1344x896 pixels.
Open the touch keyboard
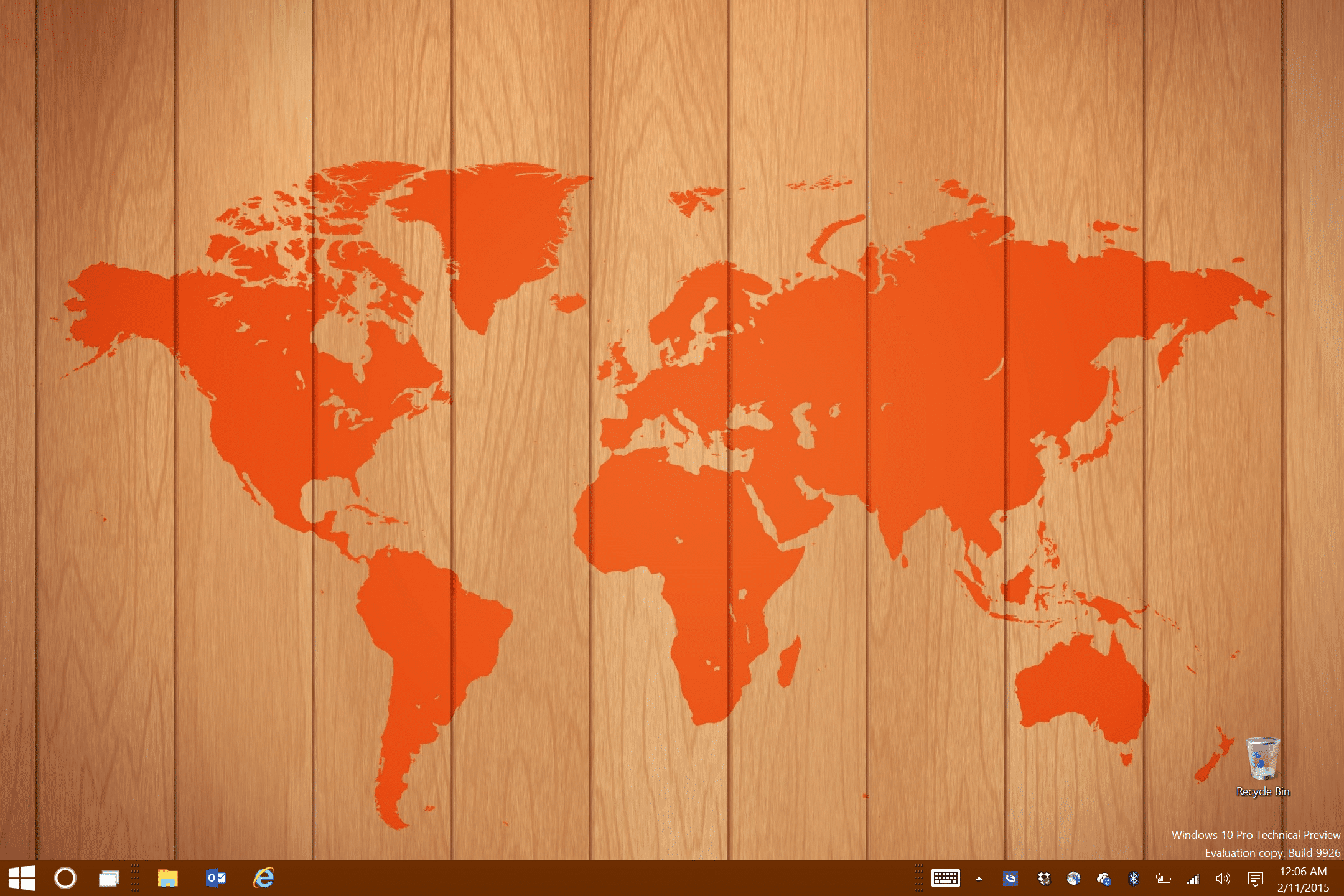tap(945, 878)
